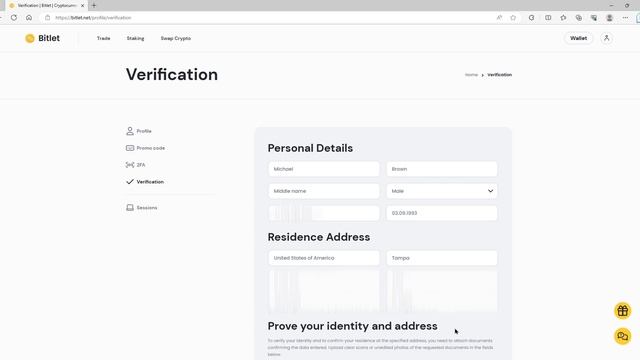Open the Trade menu

pyautogui.click(x=103, y=38)
